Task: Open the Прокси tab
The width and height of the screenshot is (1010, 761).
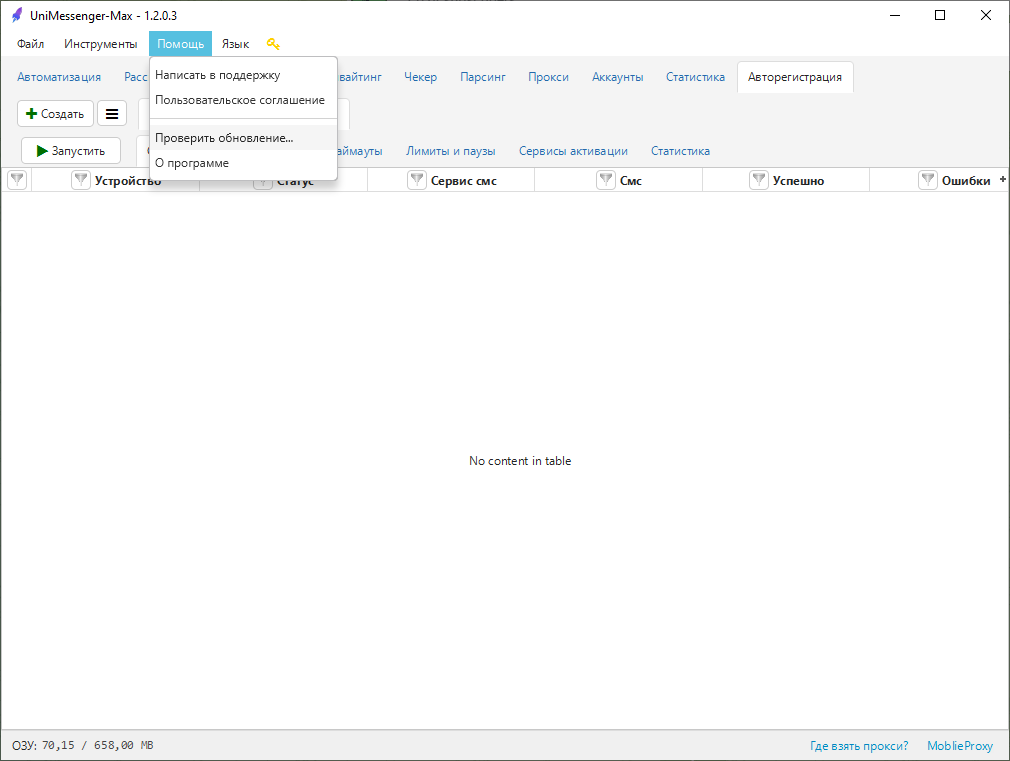Action: pos(548,77)
